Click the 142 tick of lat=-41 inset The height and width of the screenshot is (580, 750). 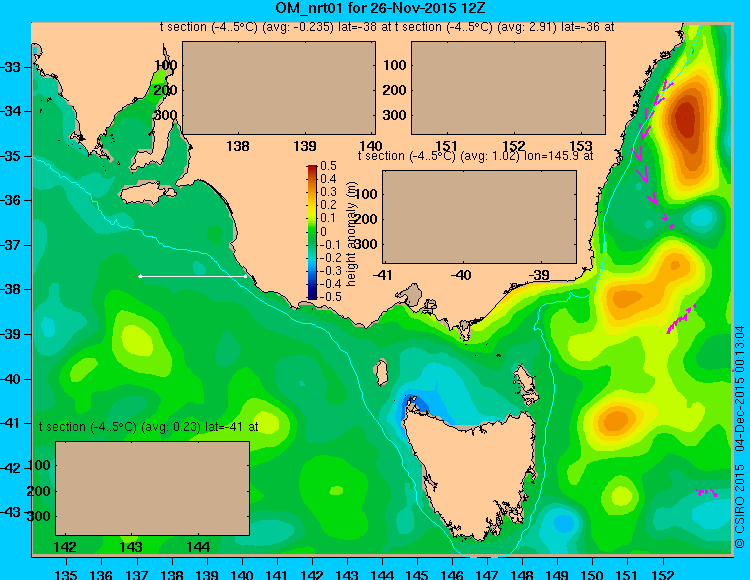65,547
